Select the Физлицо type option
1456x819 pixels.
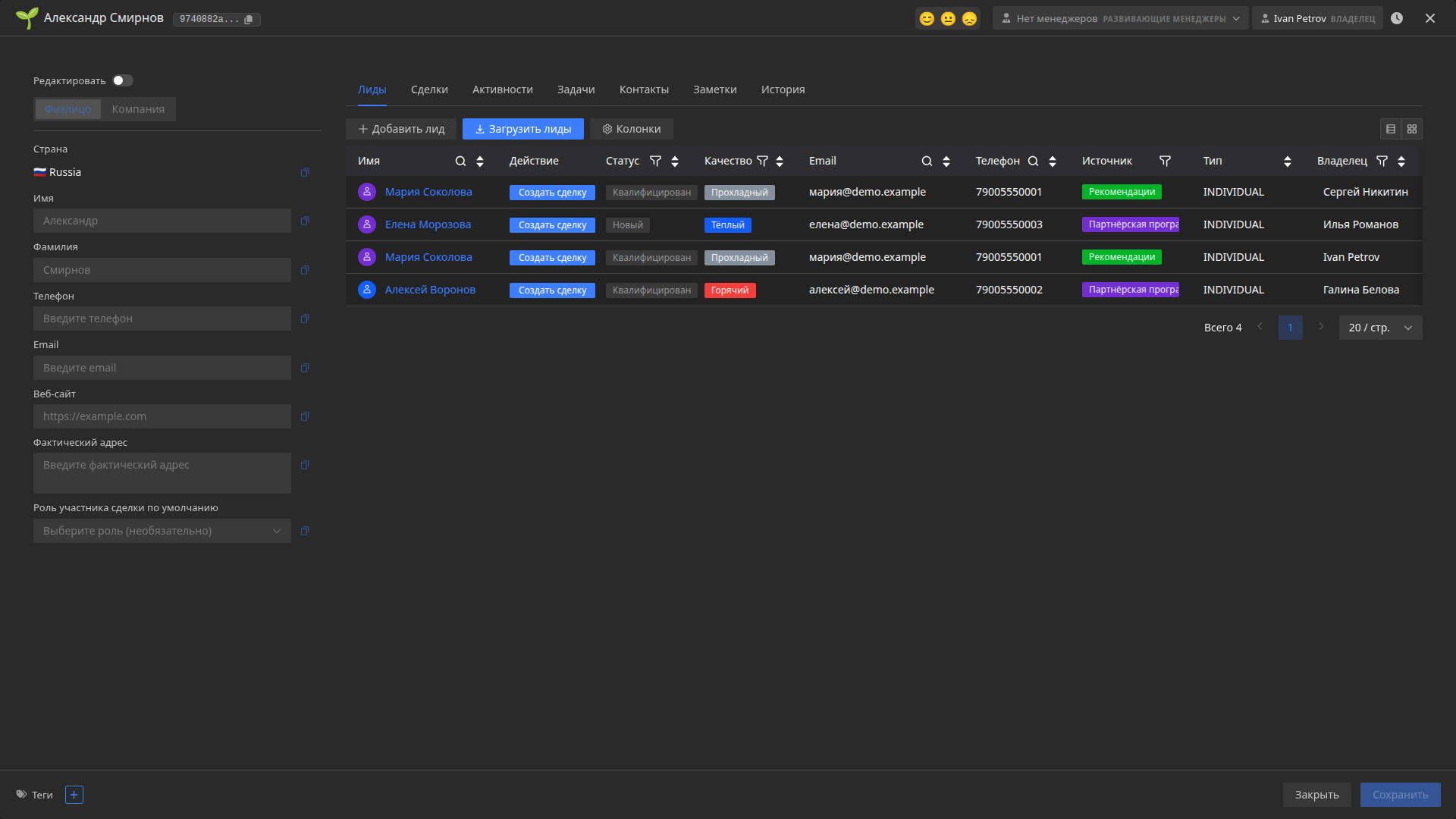click(x=67, y=109)
